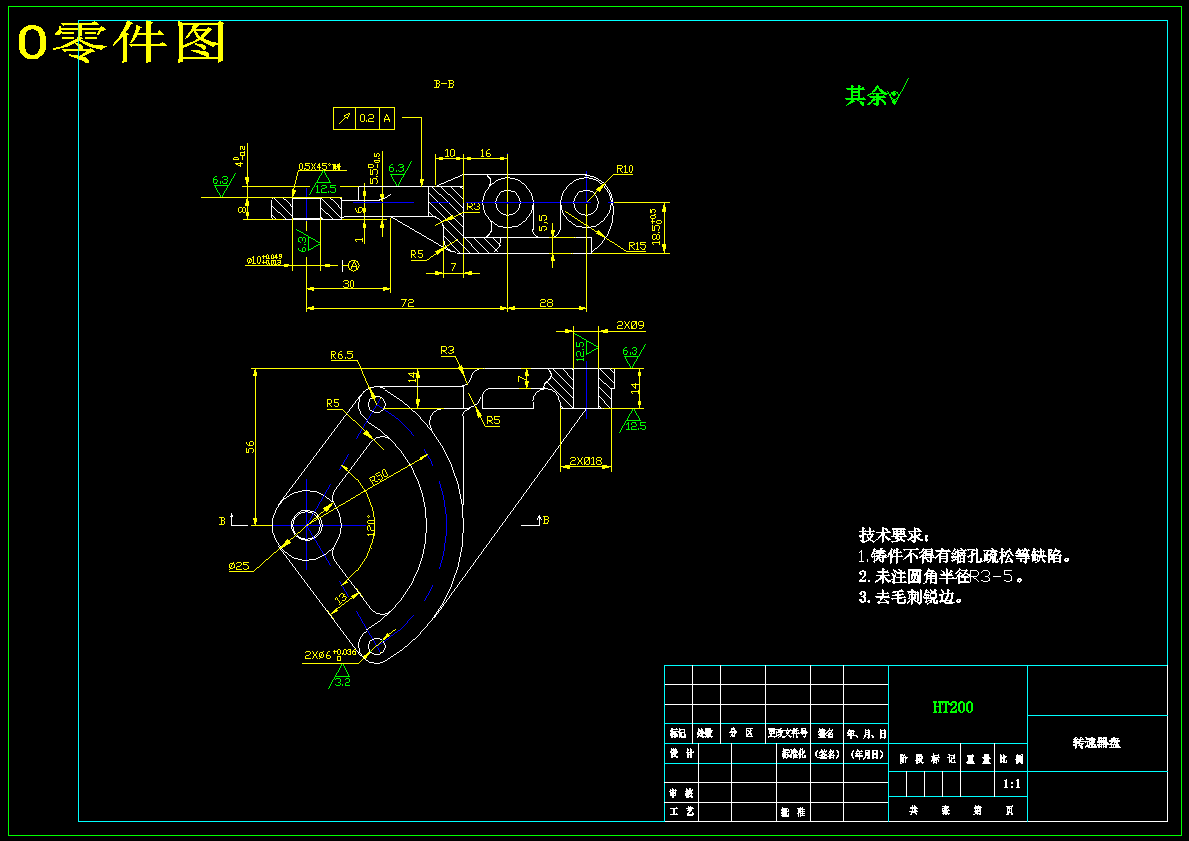Click the '审核' title block cell
Screen dimensions: 1189x841
(x=681, y=792)
